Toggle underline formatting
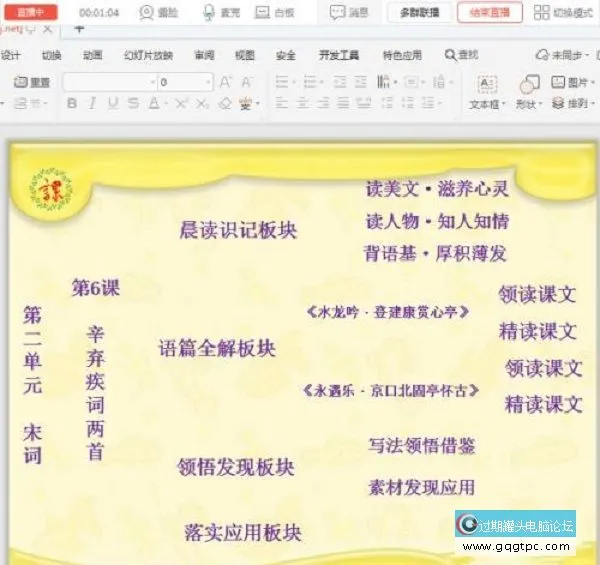Viewport: 600px width, 565px height. [x=113, y=103]
